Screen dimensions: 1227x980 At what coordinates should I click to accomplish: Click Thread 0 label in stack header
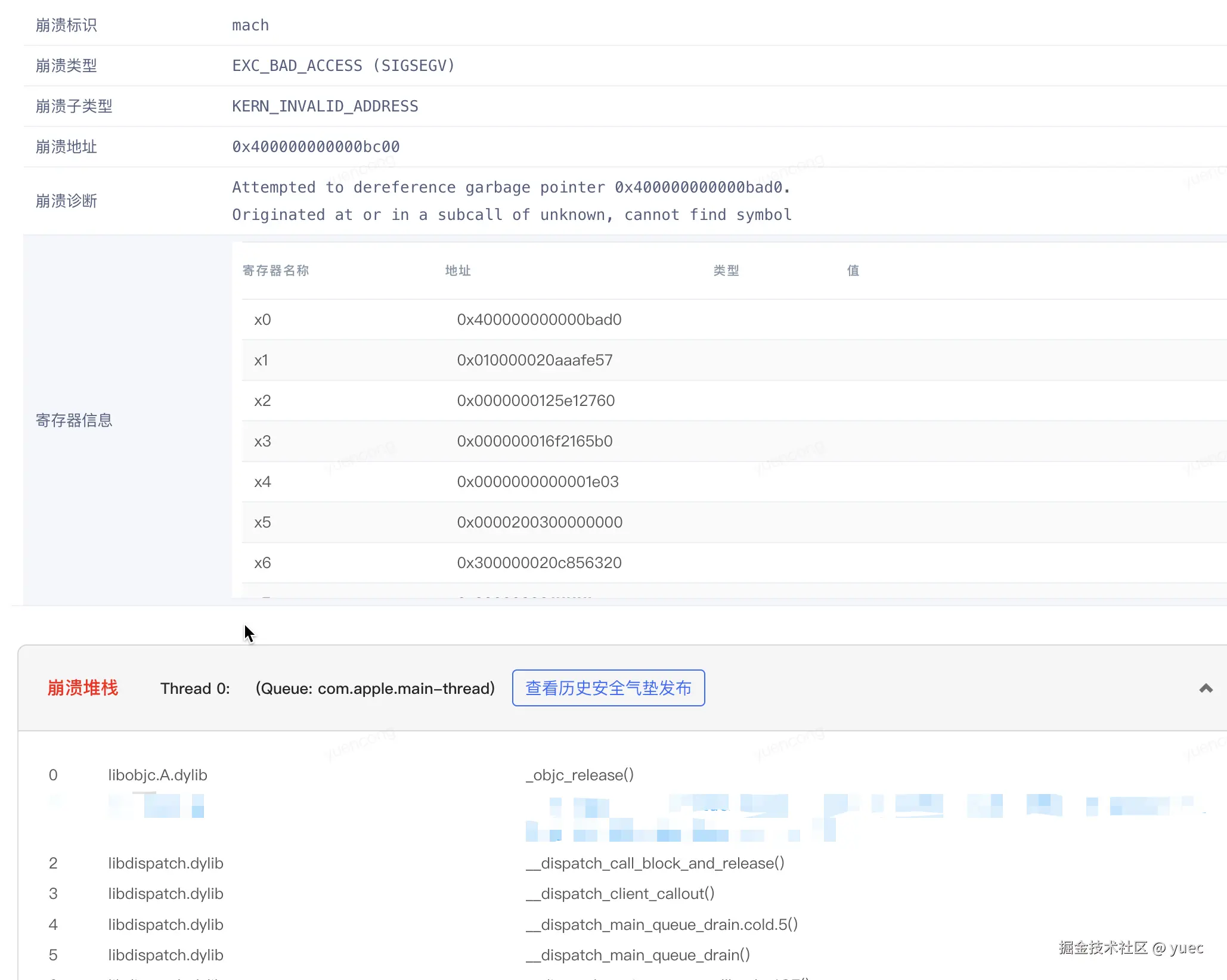(195, 689)
